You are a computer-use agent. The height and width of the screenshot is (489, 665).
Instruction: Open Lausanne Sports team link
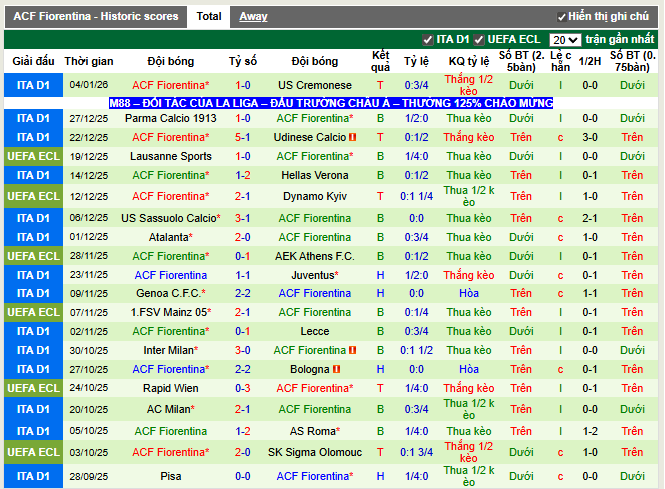tap(170, 156)
